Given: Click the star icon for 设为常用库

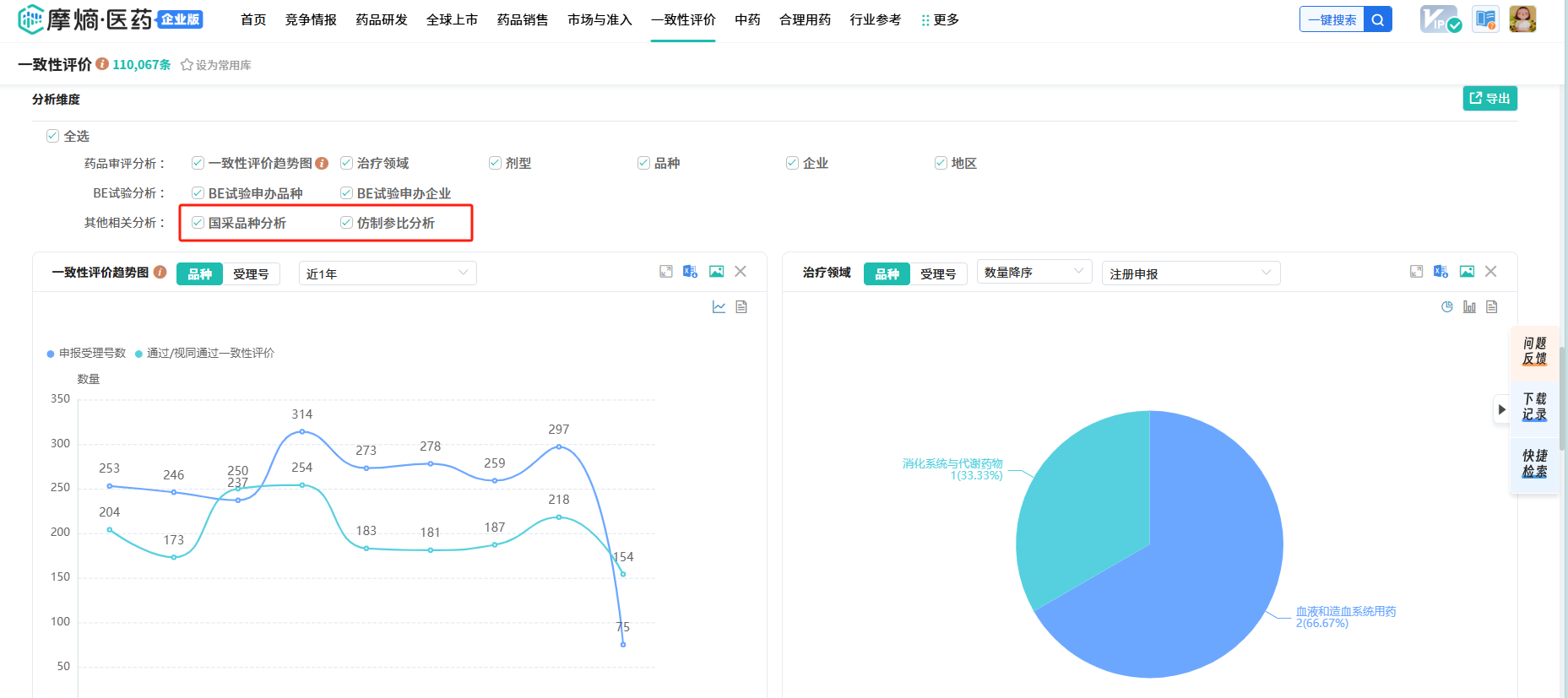Looking at the screenshot, I should coord(187,65).
